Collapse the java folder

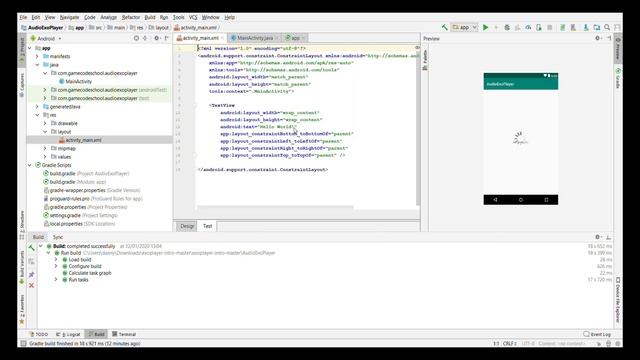pyautogui.click(x=38, y=65)
